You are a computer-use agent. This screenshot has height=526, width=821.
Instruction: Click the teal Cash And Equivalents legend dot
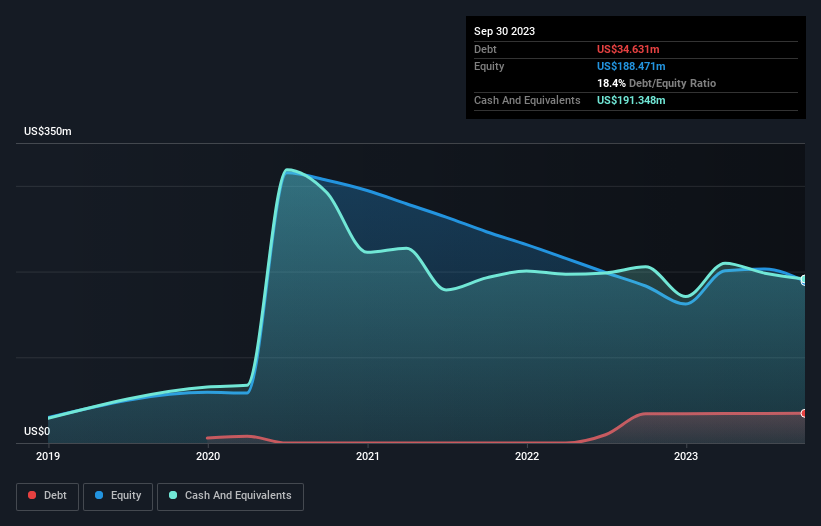(x=173, y=495)
